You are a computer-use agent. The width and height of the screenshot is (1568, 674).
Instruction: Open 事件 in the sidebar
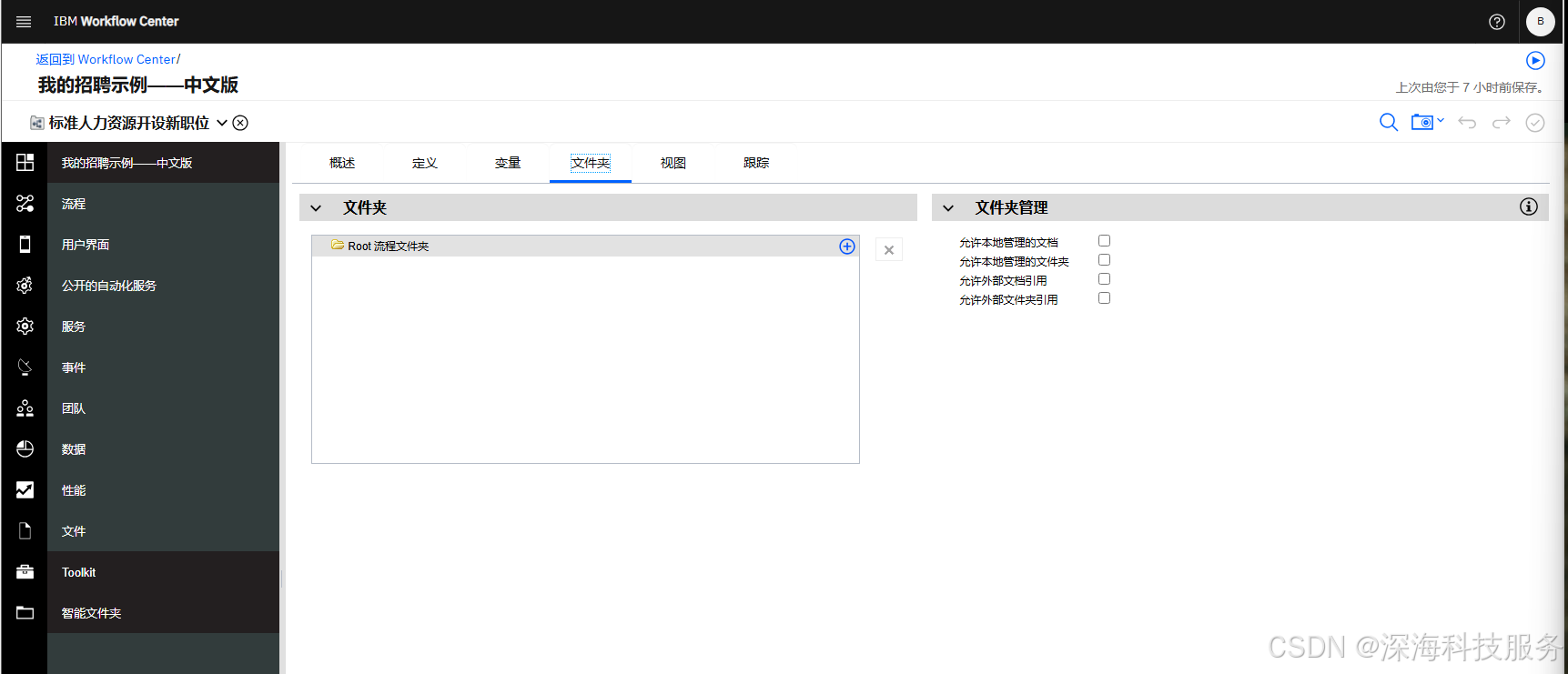point(164,367)
